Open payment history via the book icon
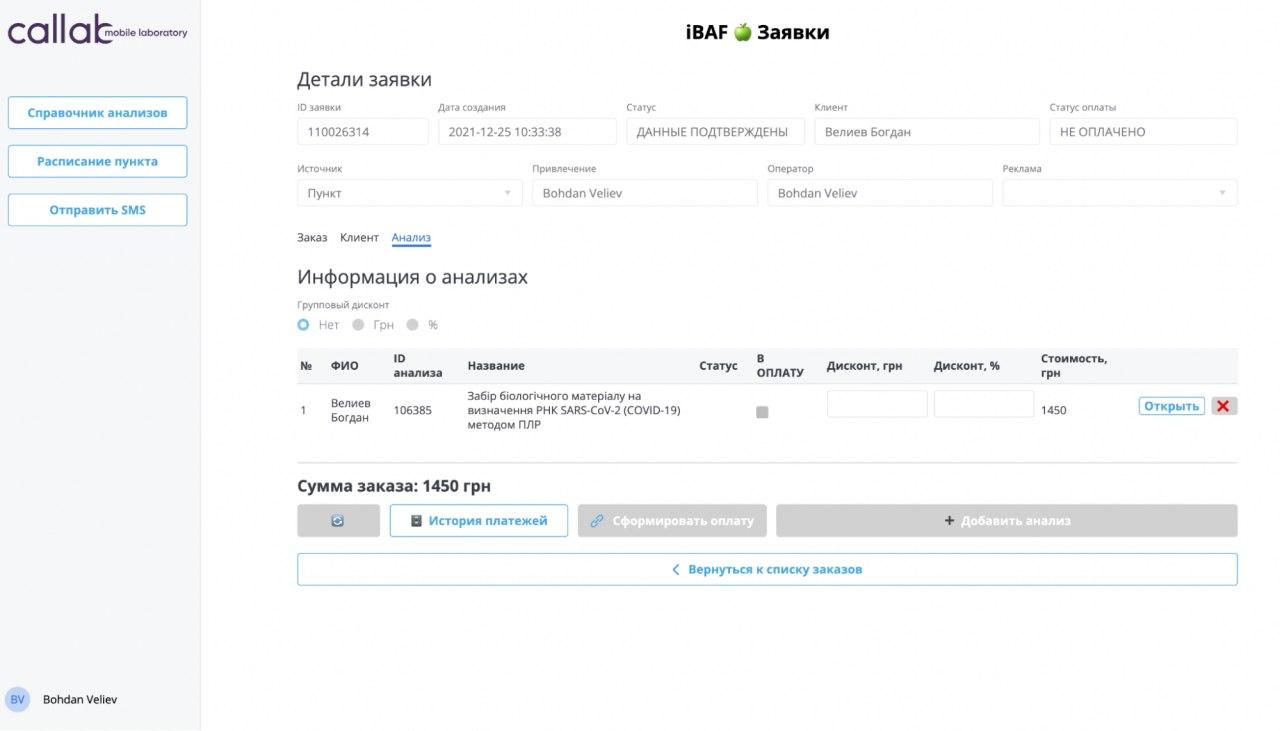The width and height of the screenshot is (1280, 731). pyautogui.click(x=416, y=521)
